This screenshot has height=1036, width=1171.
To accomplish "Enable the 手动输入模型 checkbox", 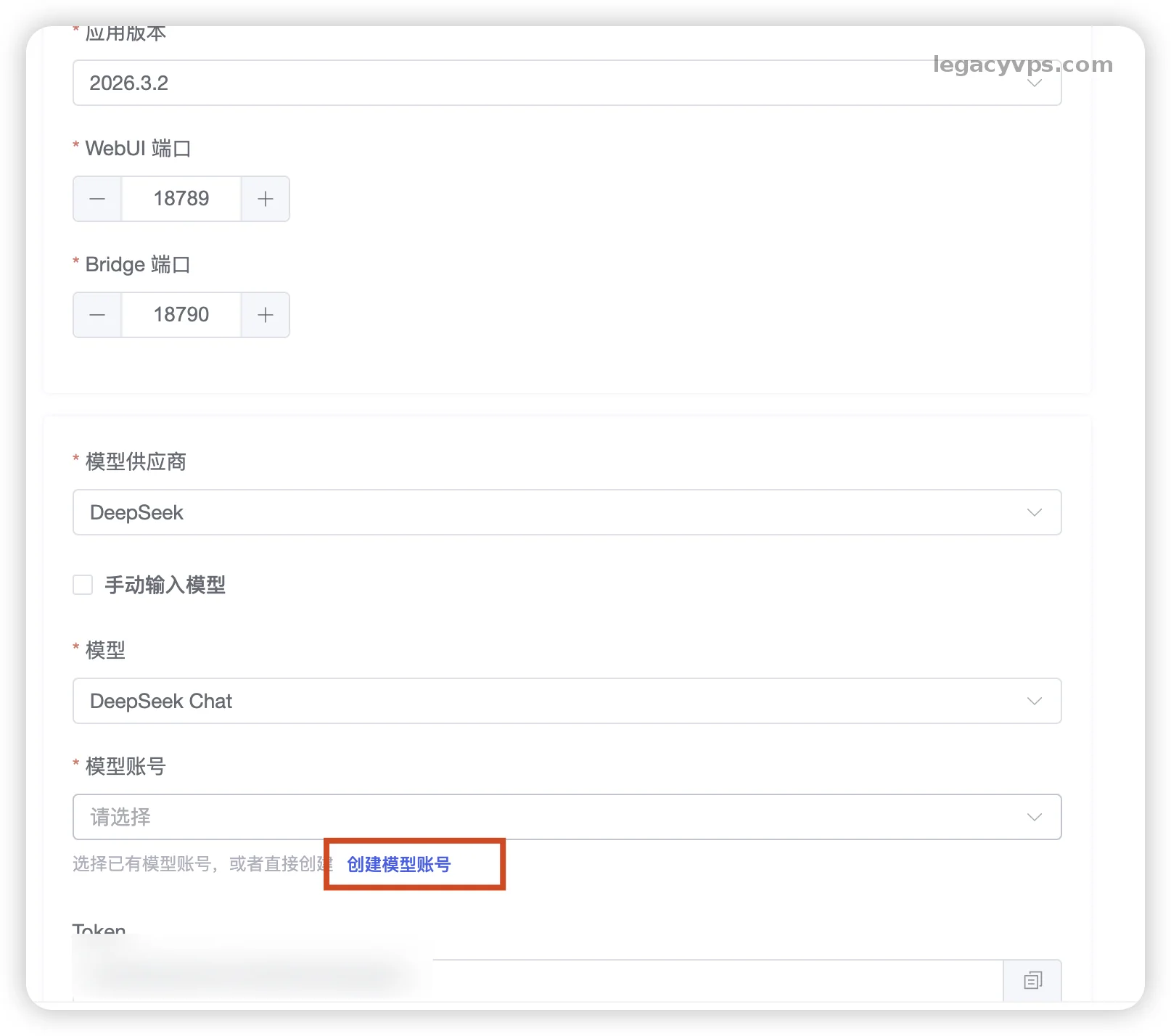I will click(x=83, y=585).
